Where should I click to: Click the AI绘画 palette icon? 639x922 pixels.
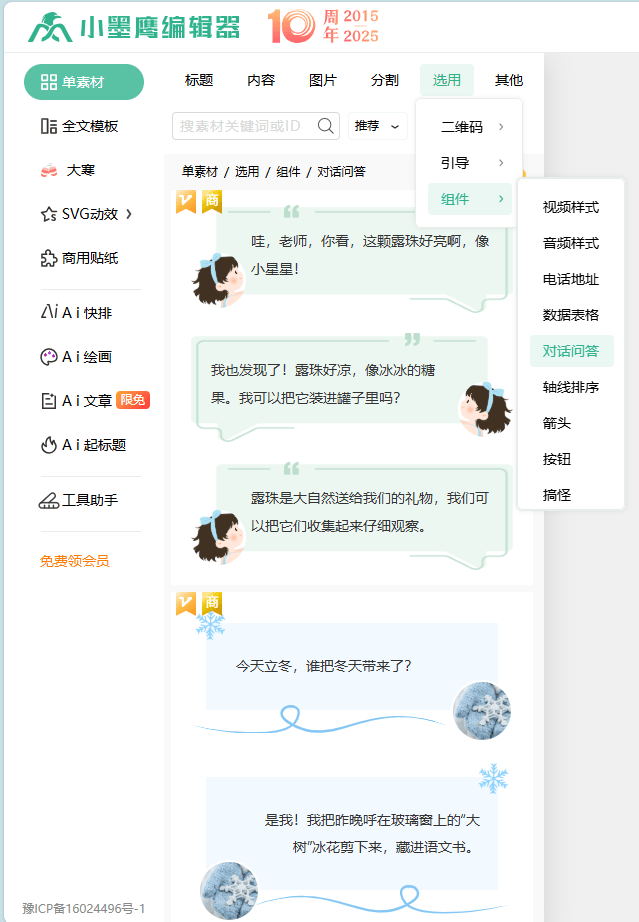click(x=48, y=357)
